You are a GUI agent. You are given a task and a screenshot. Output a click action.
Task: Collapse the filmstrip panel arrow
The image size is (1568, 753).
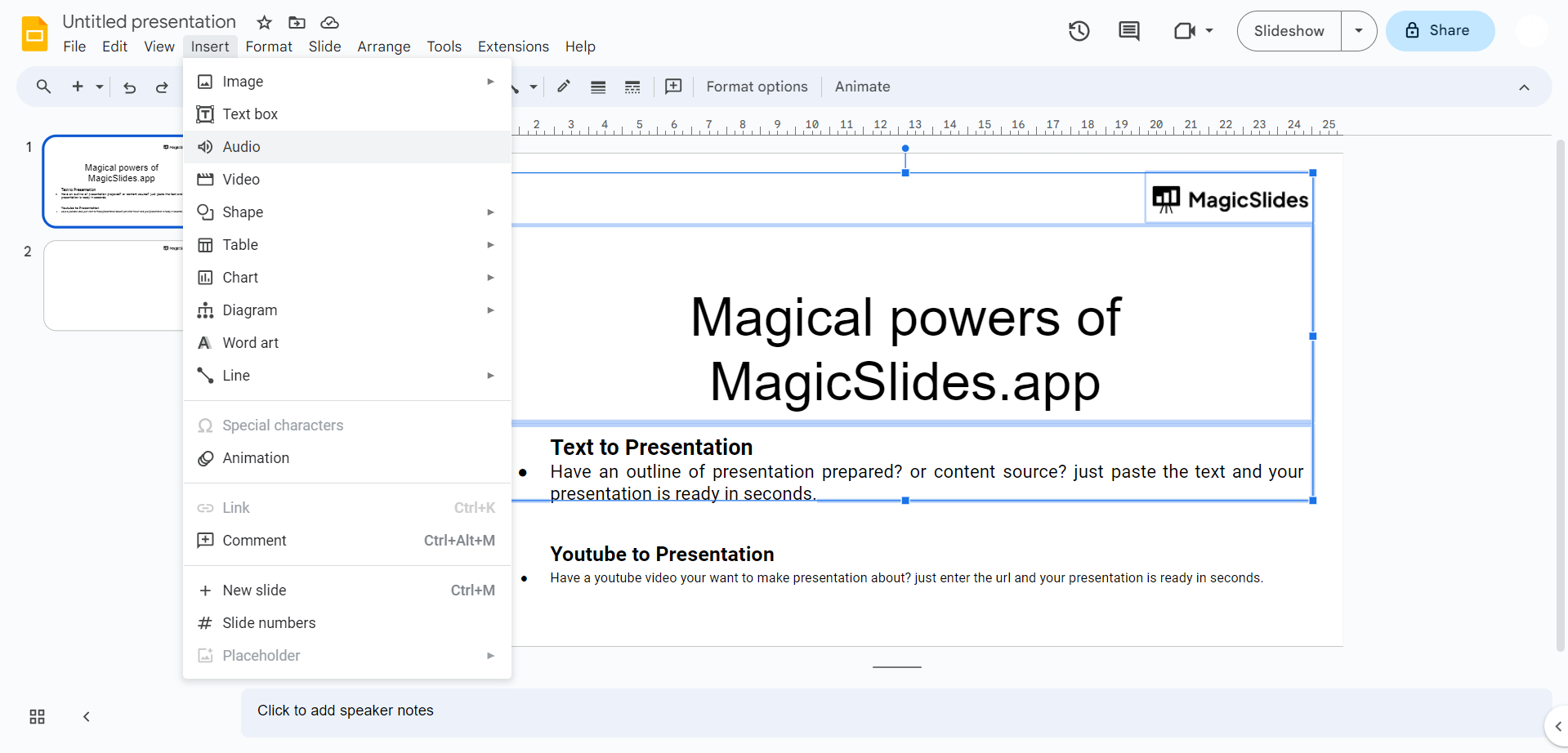86,716
